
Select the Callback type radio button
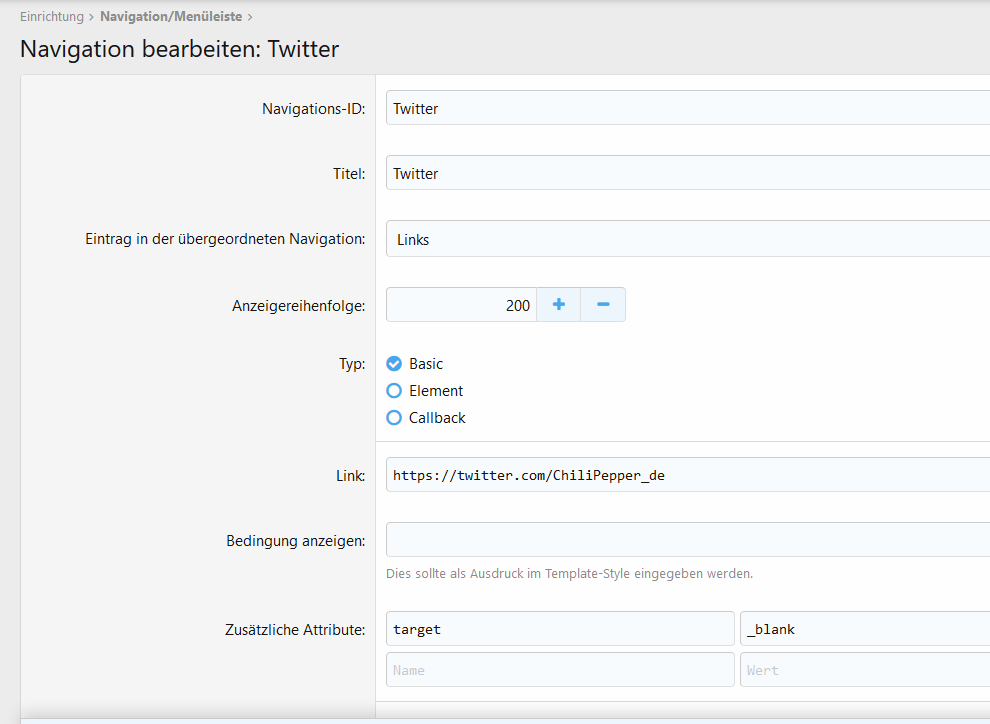[394, 418]
